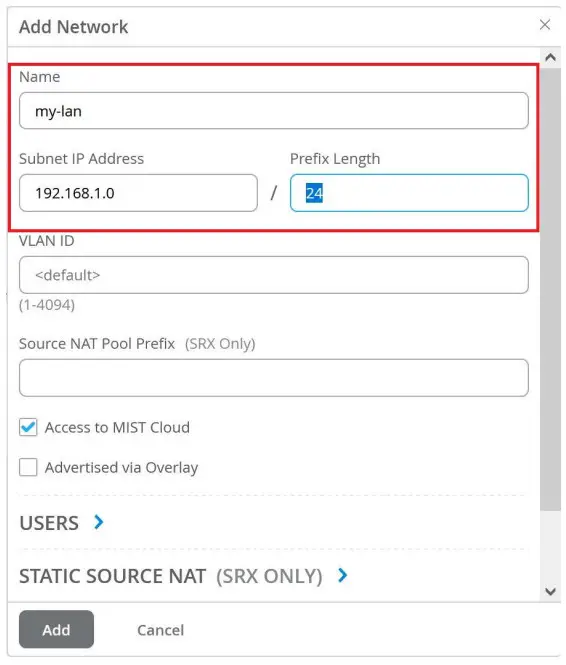
Task: Click the STATIC SOURCE NAT heading
Action: tap(113, 576)
